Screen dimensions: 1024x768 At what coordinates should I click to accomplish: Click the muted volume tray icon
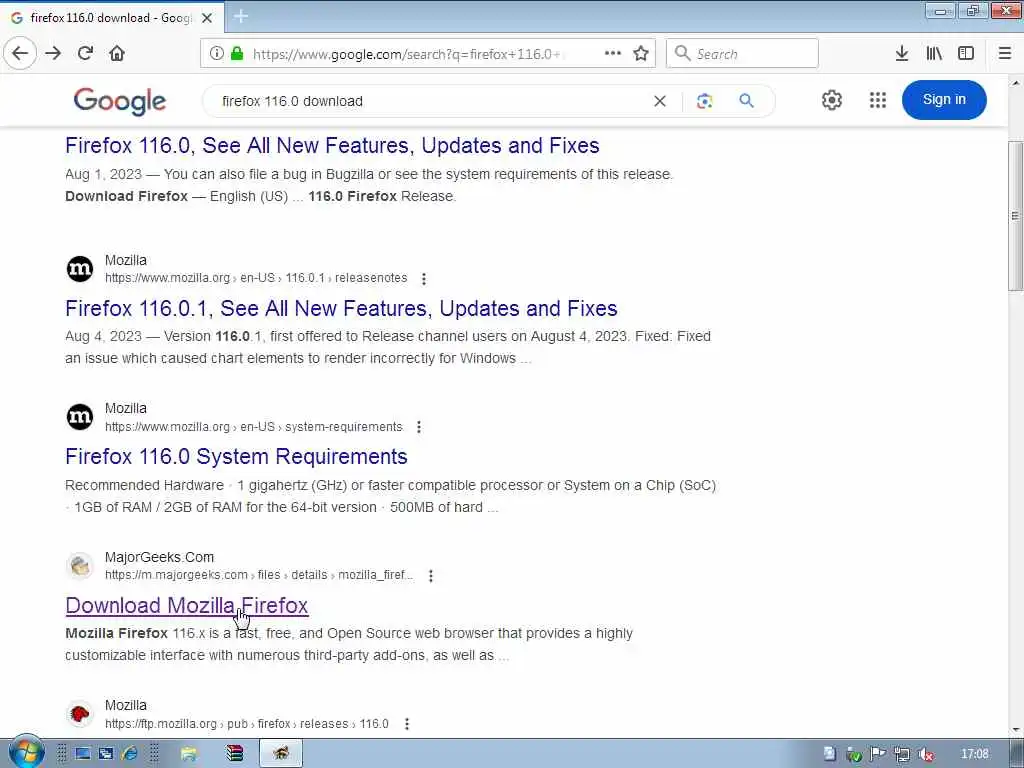tap(925, 754)
